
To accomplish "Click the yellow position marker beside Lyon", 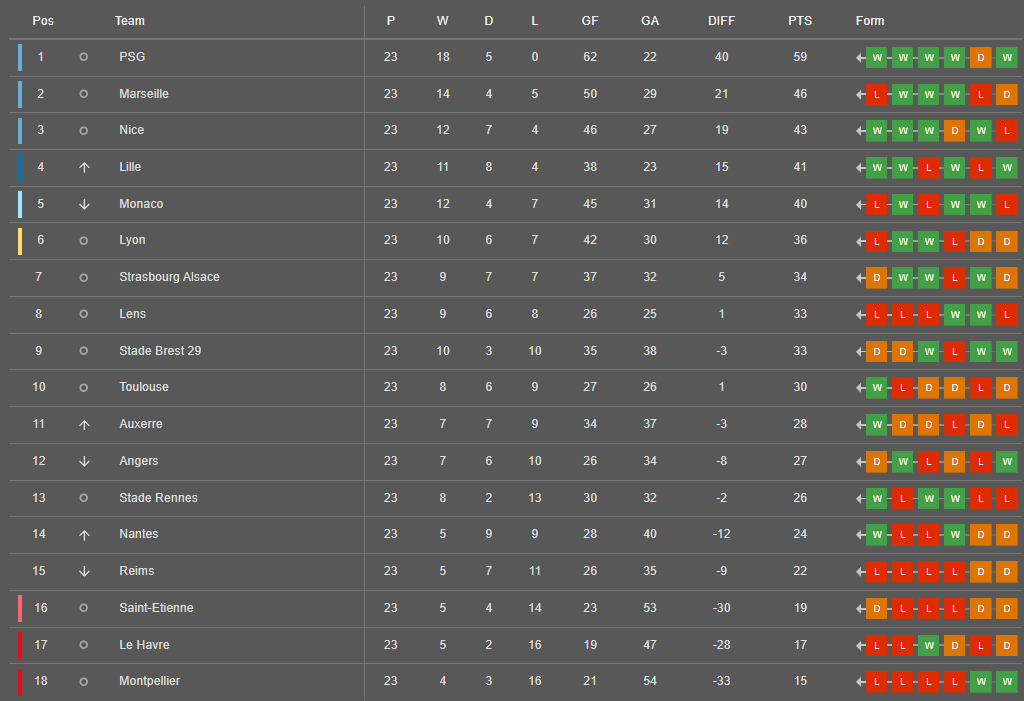I will [20, 240].
